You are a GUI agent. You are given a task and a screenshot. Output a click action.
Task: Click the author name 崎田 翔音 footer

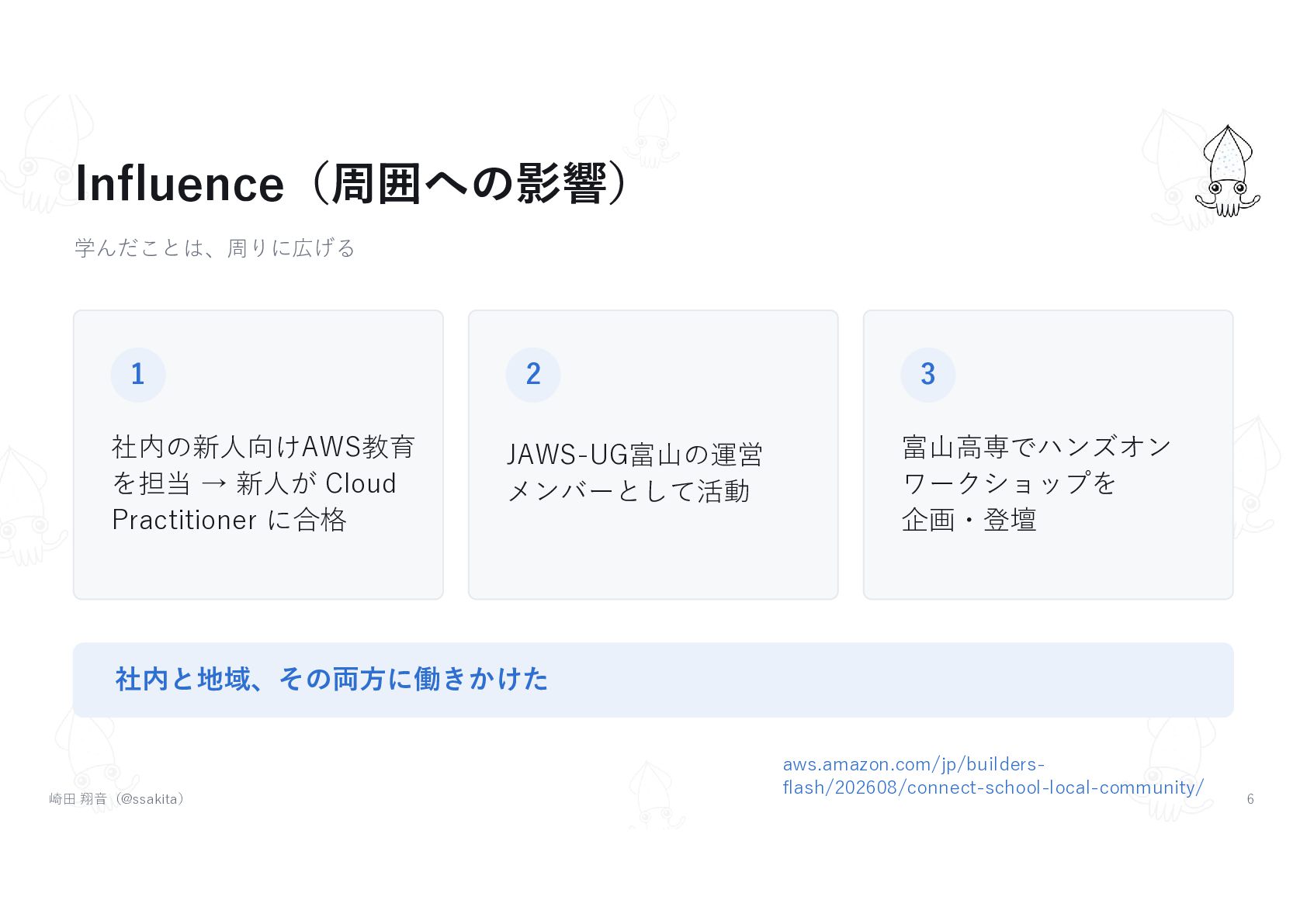[116, 799]
